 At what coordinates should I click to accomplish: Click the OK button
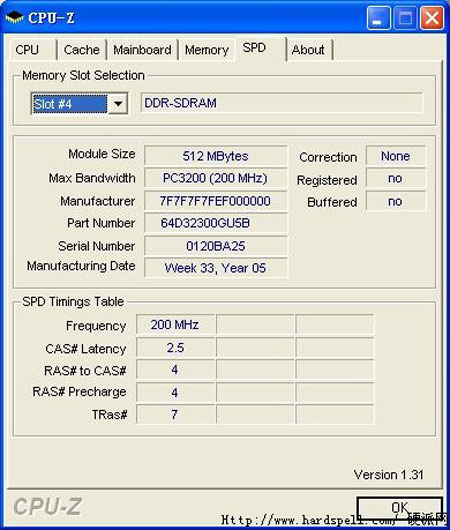click(400, 508)
